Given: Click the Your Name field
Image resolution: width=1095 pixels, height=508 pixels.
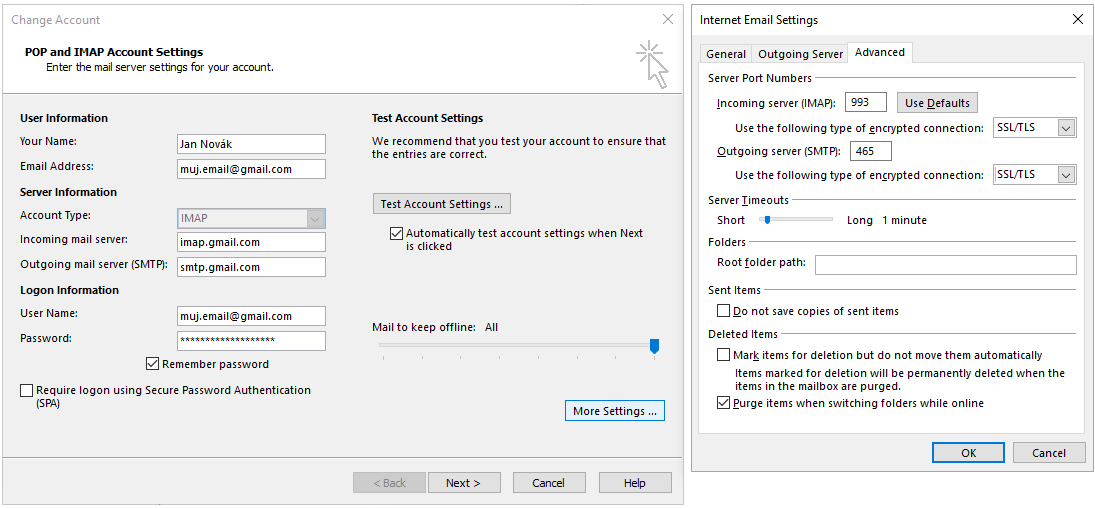Looking at the screenshot, I should click(x=251, y=144).
